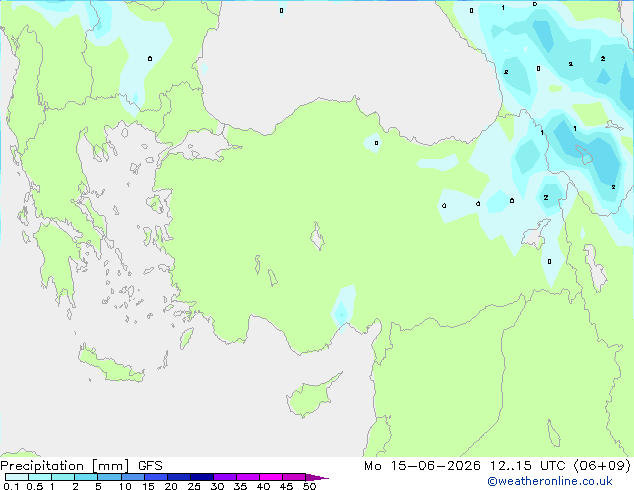The height and width of the screenshot is (490, 634).
Task: Click the '0.1' legend label
Action: (x=11, y=486)
